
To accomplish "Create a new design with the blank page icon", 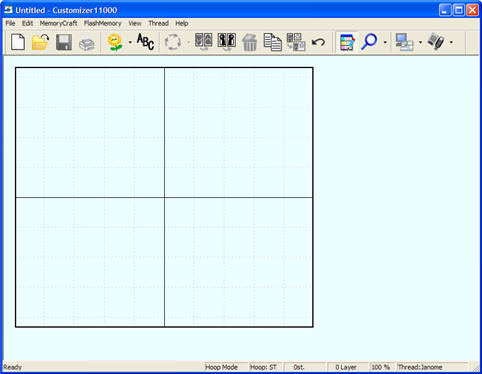I will [18, 42].
